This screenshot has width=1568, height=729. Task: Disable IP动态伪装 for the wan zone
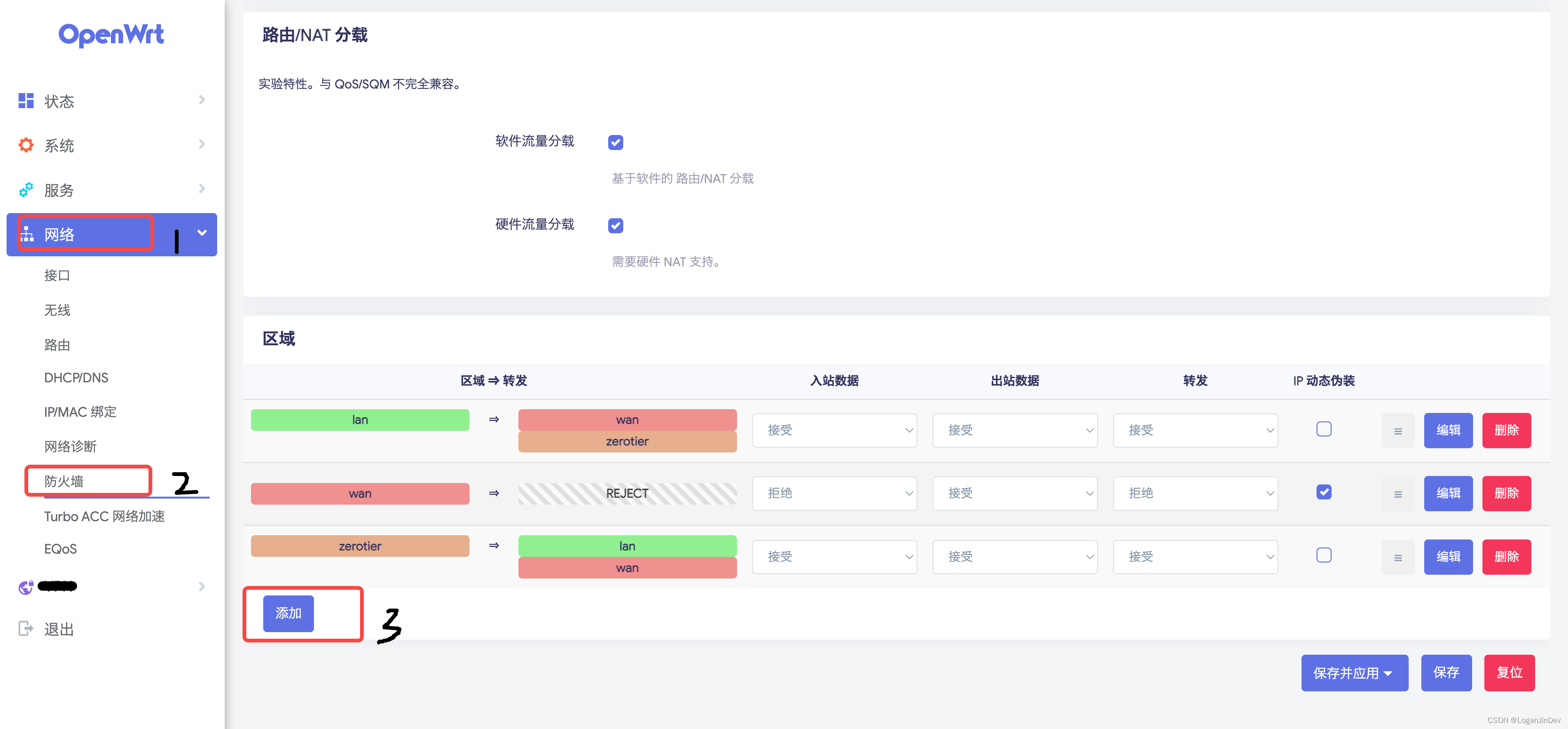coord(1324,491)
